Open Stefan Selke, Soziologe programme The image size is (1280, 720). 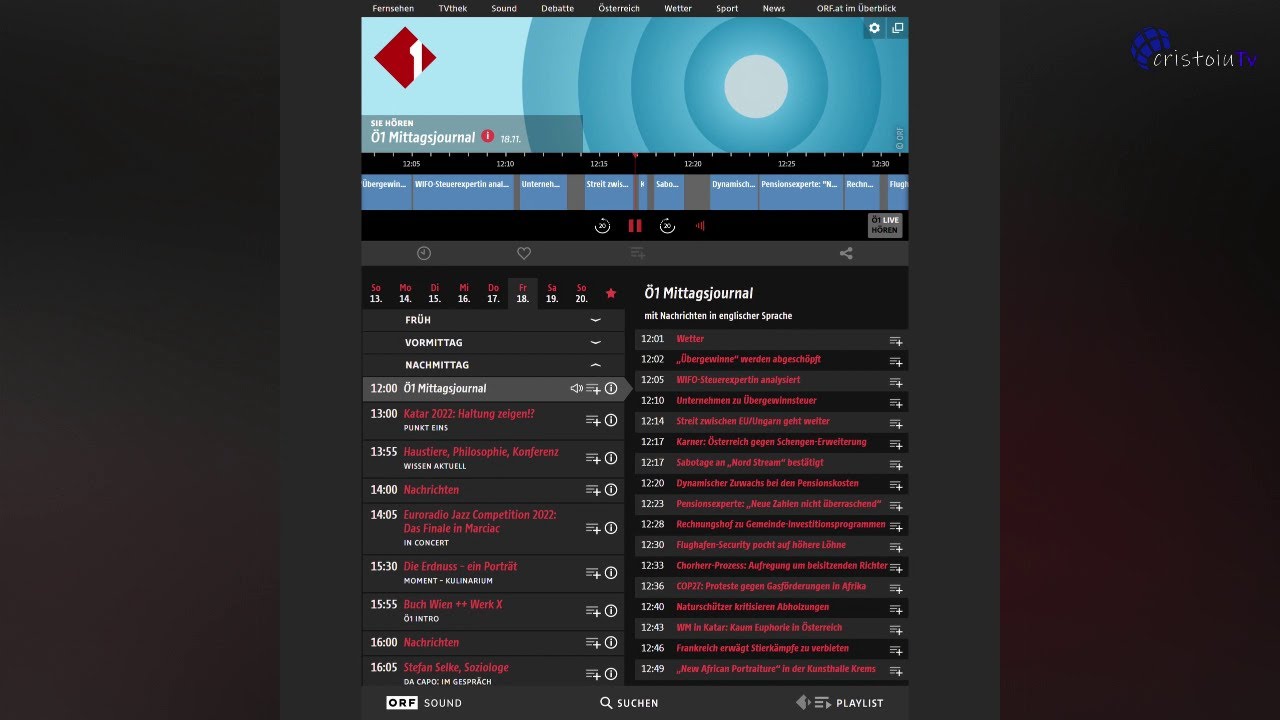[x=456, y=667]
